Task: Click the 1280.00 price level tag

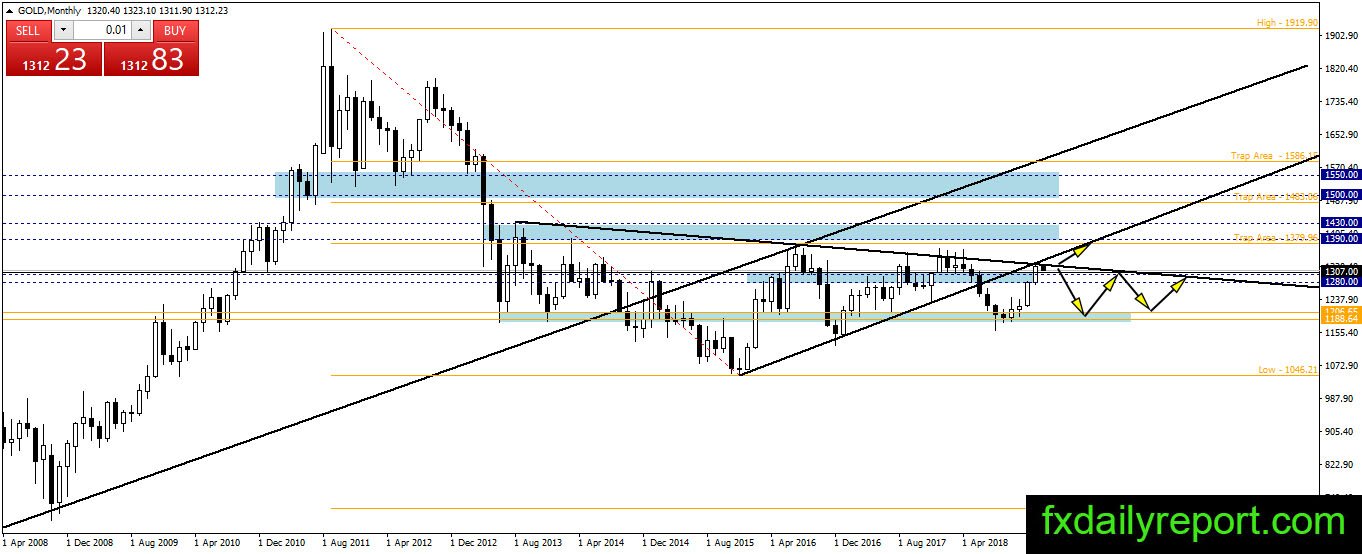Action: pyautogui.click(x=1340, y=282)
